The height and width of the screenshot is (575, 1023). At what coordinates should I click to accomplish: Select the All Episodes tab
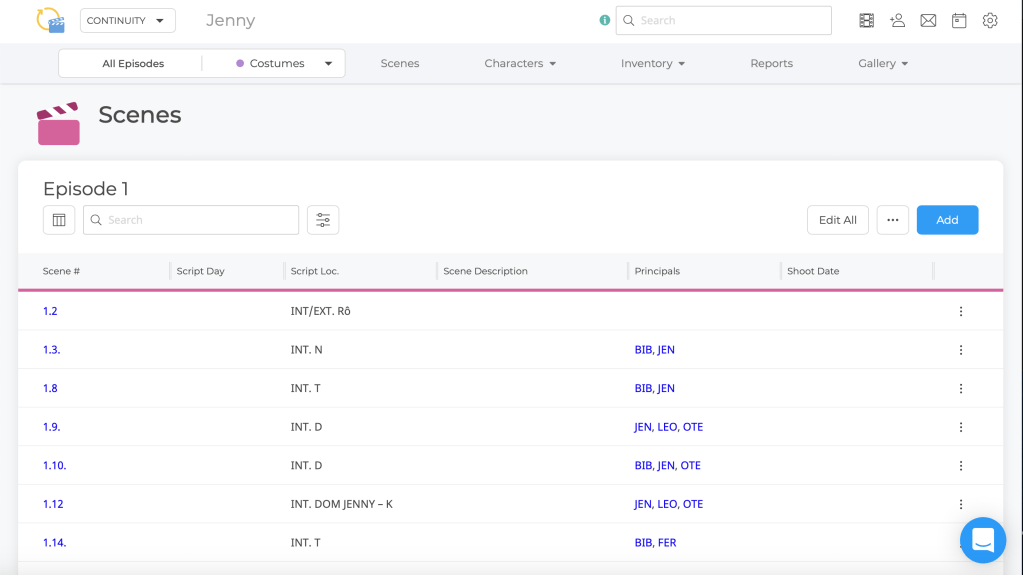coord(133,63)
